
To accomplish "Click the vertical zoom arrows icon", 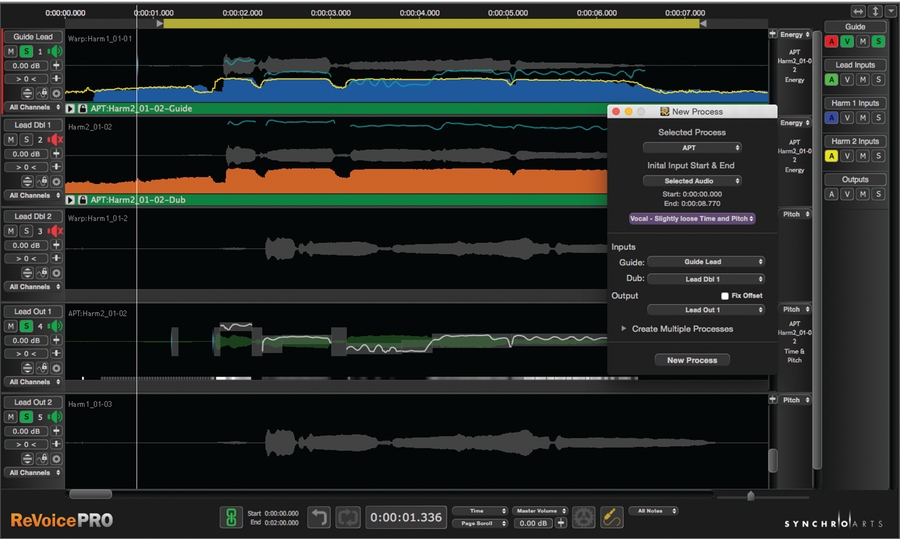I will click(x=875, y=11).
